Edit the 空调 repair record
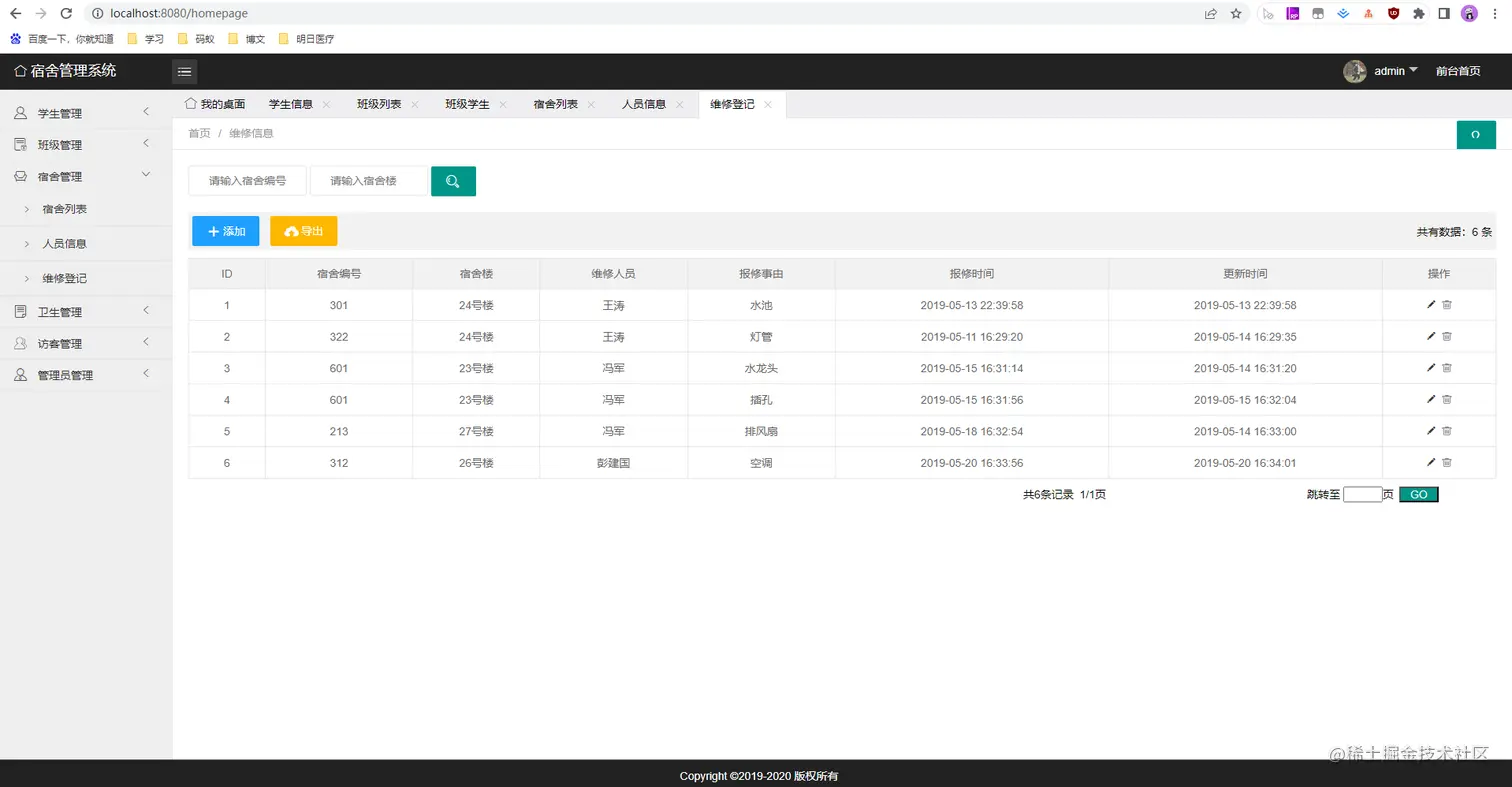The width and height of the screenshot is (1512, 787). (1431, 463)
